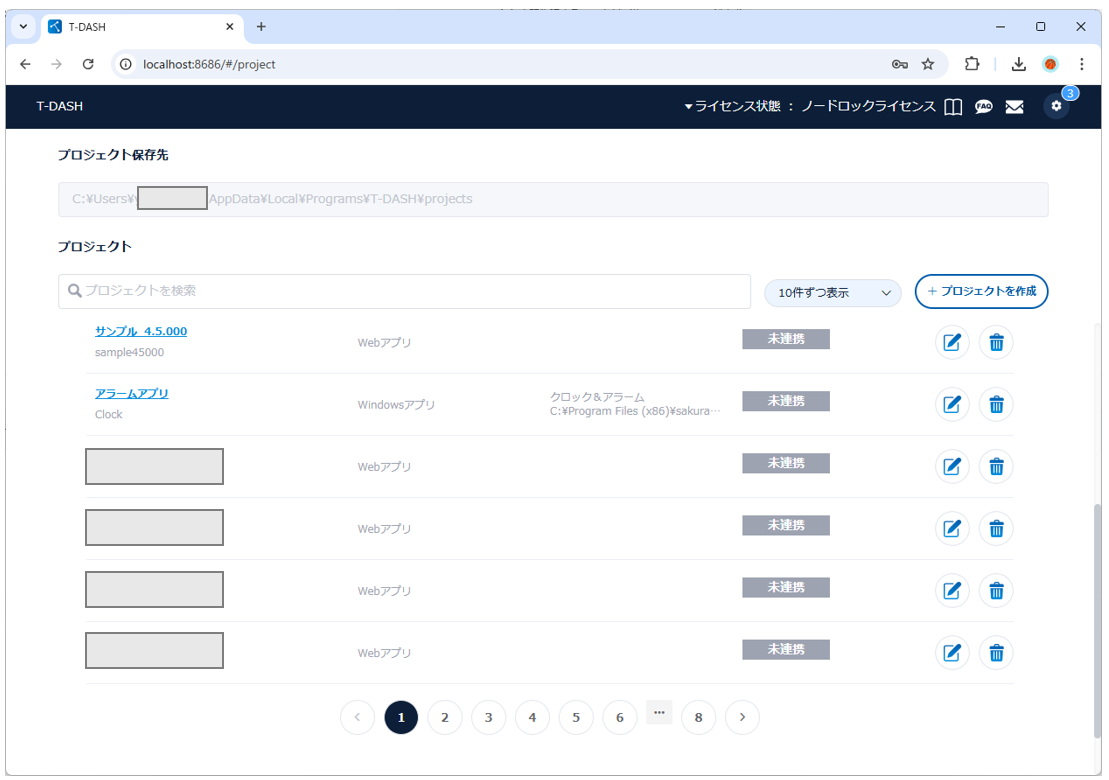Click プロジェクトを作成 button
The image size is (1109, 780).
[x=981, y=291]
